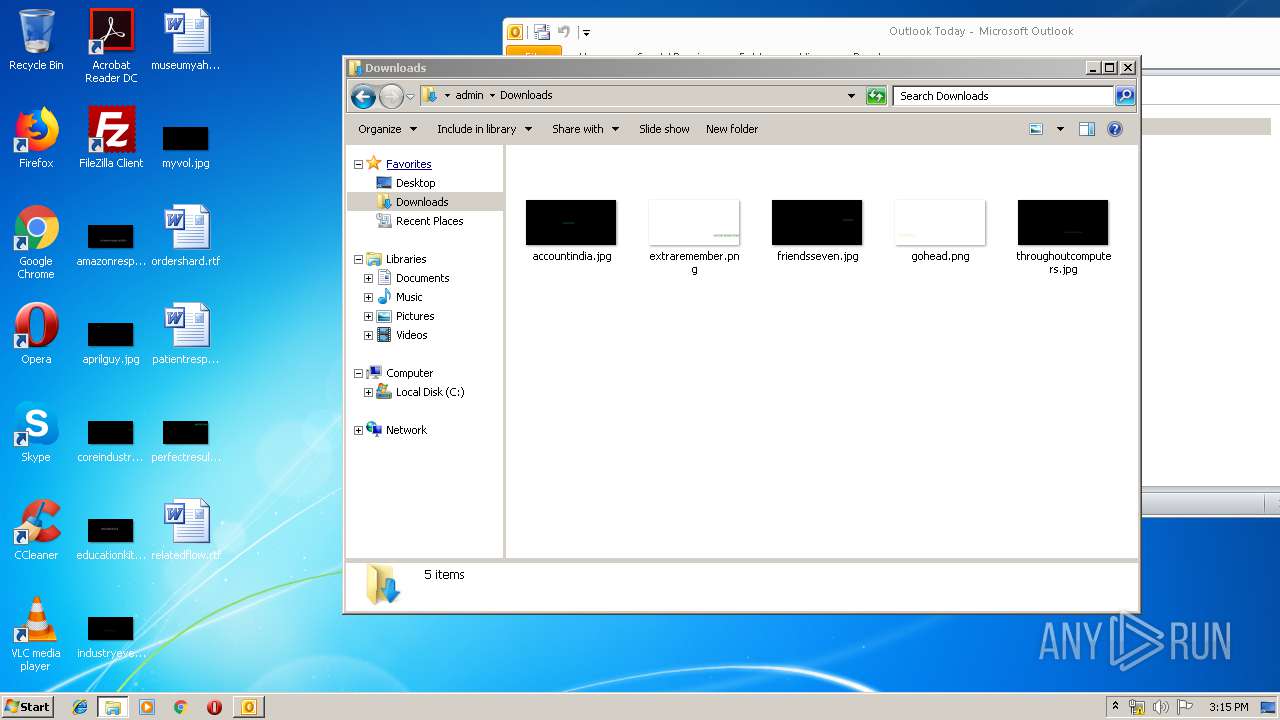1280x720 pixels.
Task: Open recent pages dropdown arrow
Action: click(x=410, y=97)
